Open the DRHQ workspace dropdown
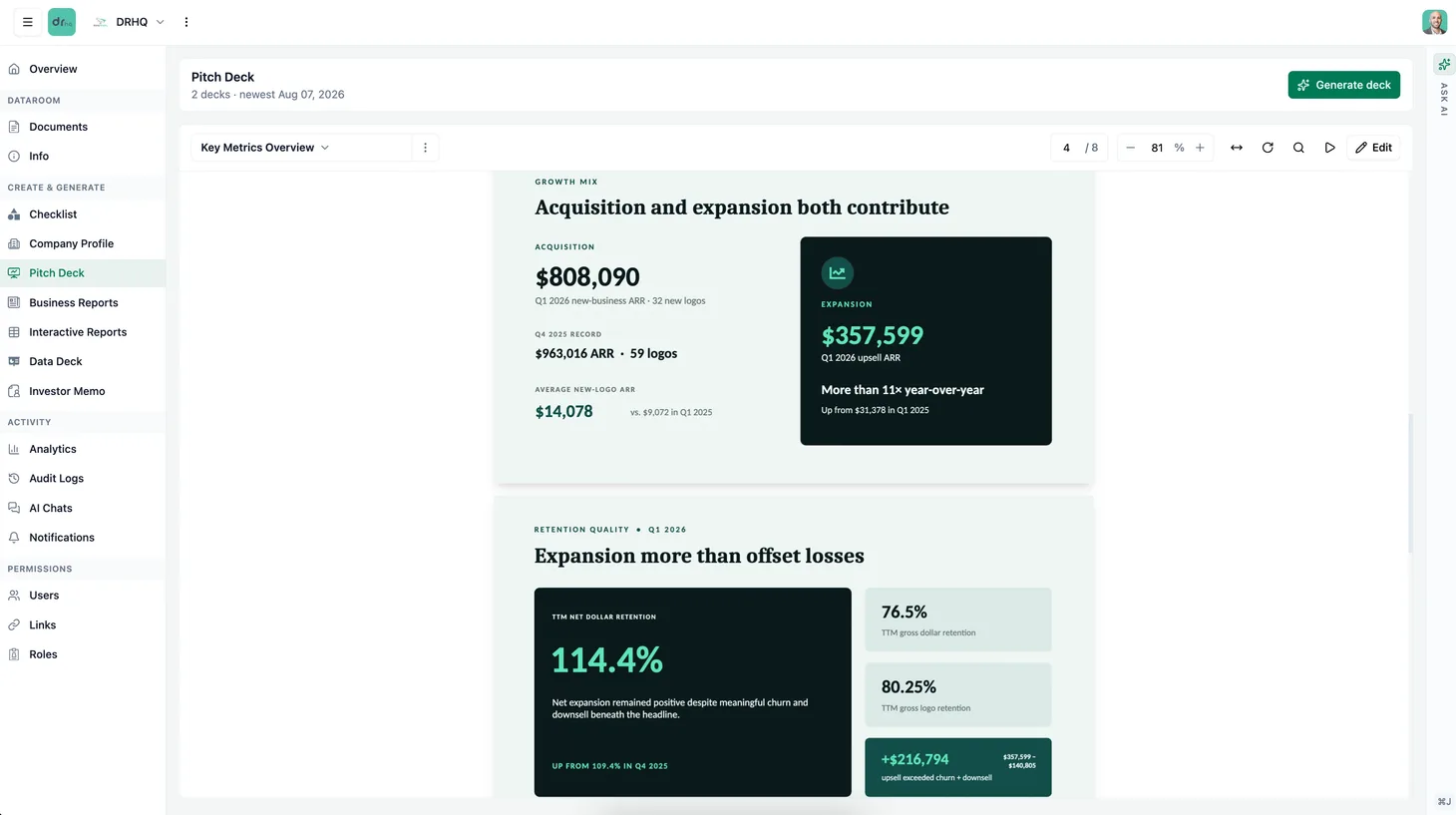Screen dimensions: 1456x815 pyautogui.click(x=130, y=22)
